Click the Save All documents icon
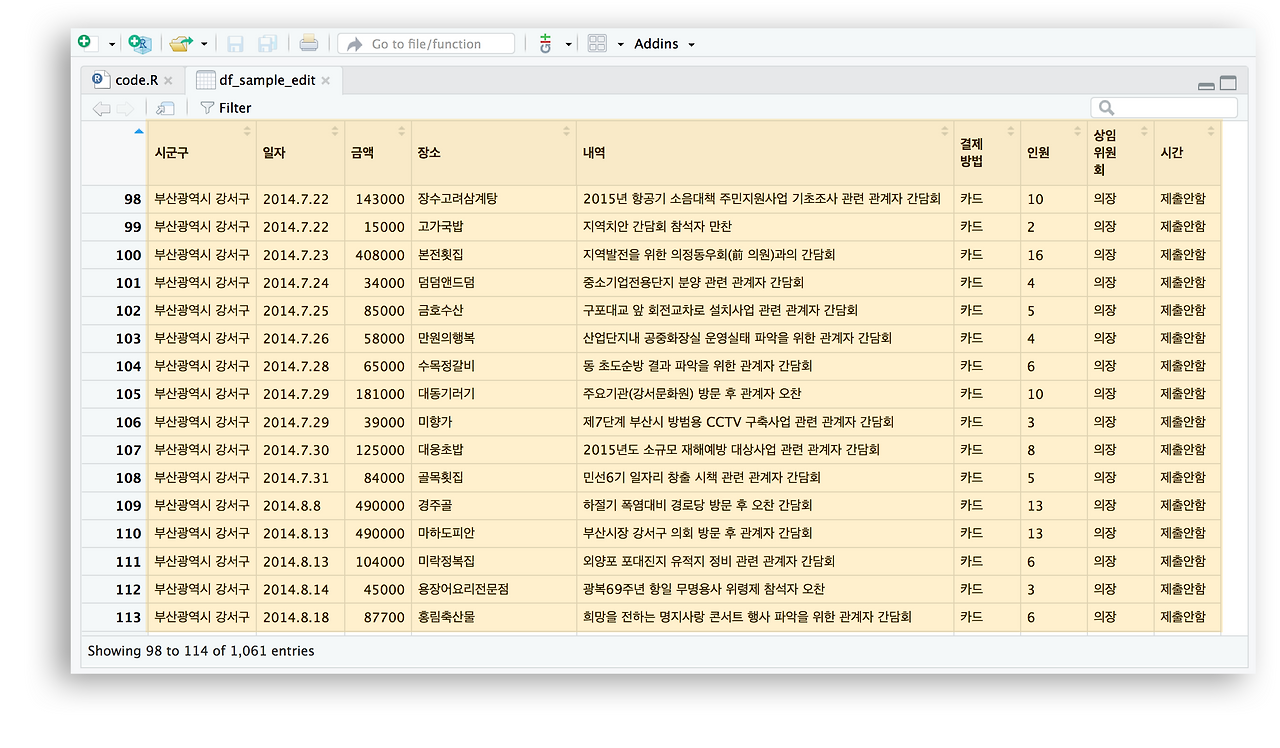Image resolution: width=1280 pixels, height=748 pixels. tap(267, 43)
